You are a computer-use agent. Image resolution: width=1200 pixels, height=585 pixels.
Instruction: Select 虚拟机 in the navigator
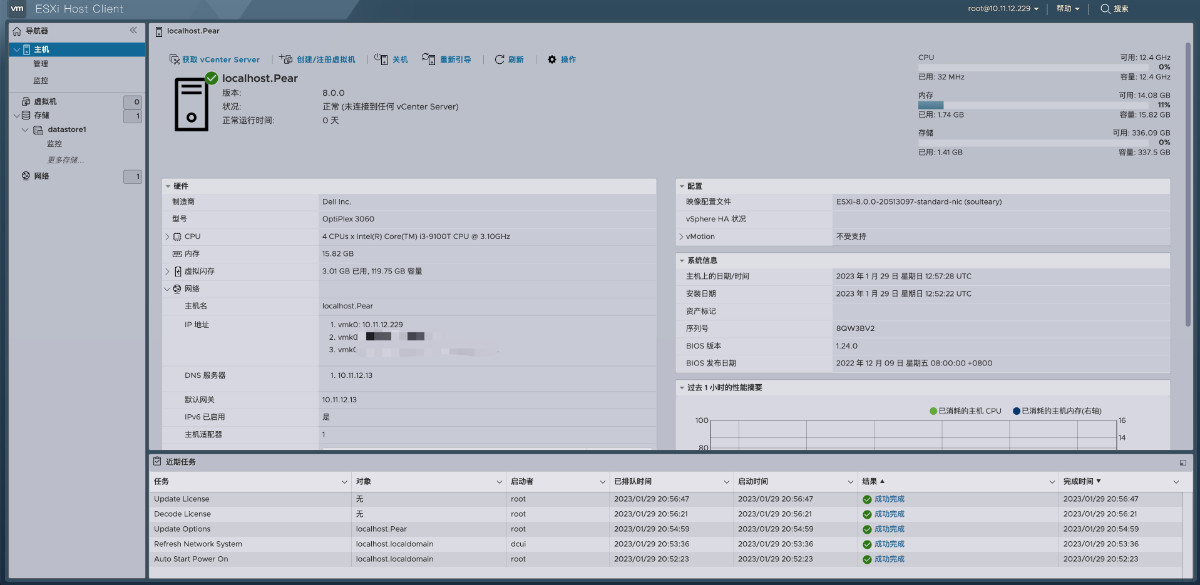45,102
